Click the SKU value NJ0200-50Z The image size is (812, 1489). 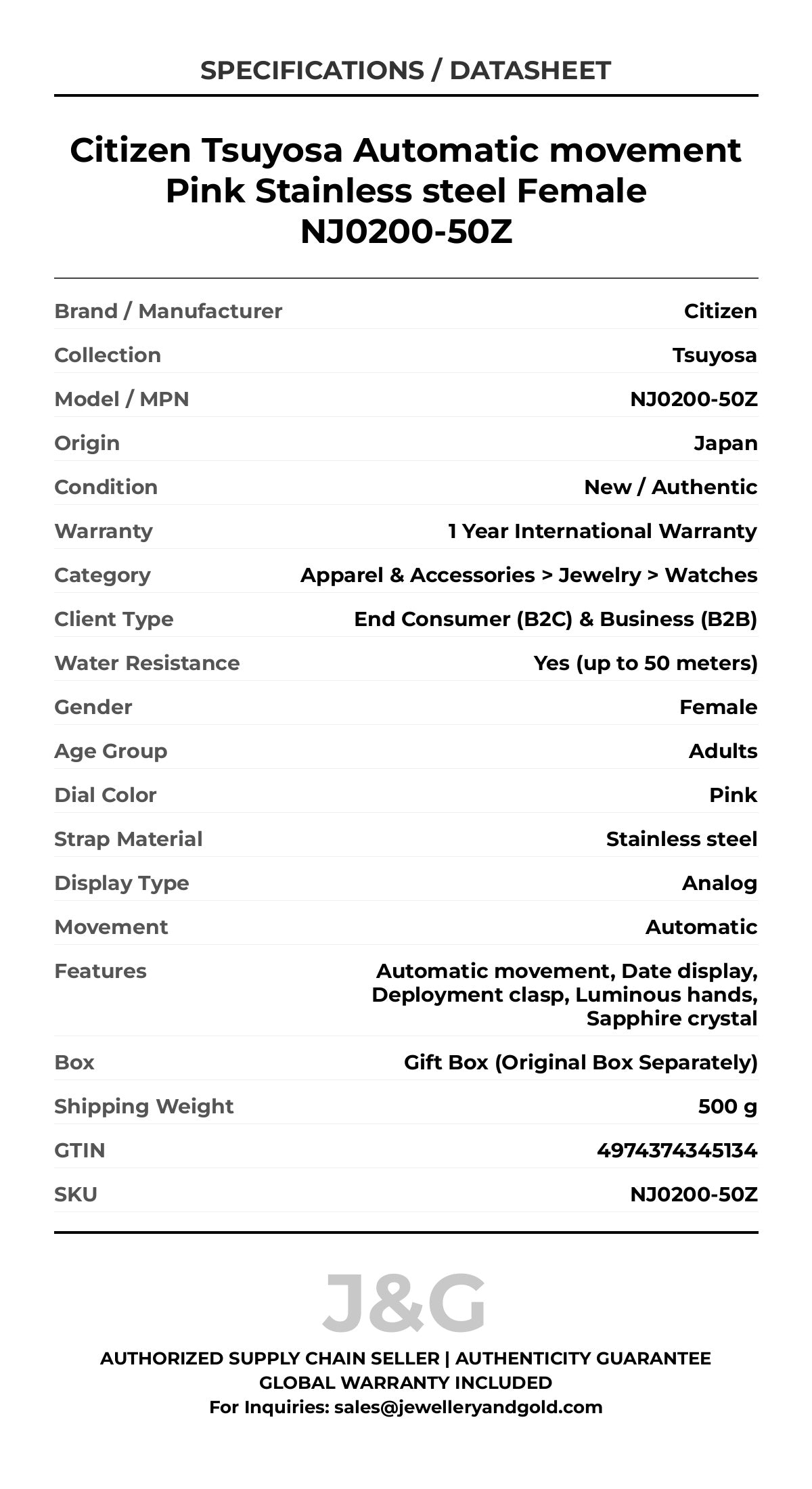tap(694, 1195)
